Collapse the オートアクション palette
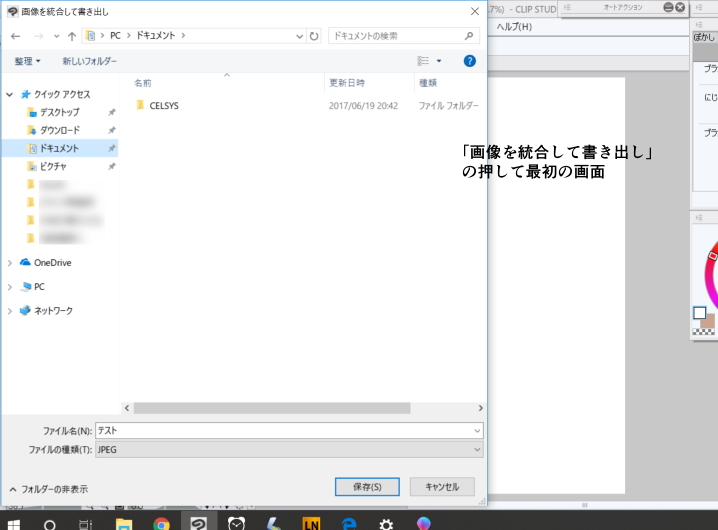 [668, 7]
